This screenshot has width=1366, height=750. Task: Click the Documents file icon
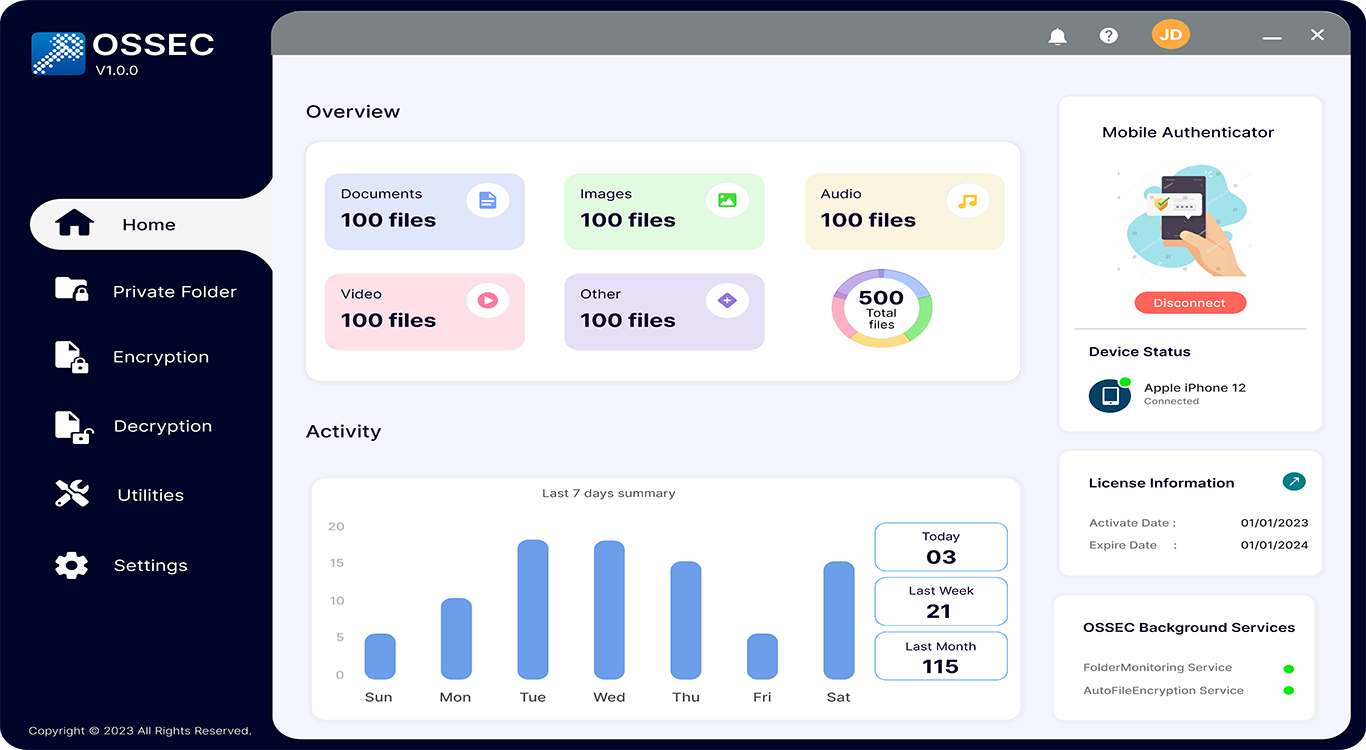click(x=488, y=200)
